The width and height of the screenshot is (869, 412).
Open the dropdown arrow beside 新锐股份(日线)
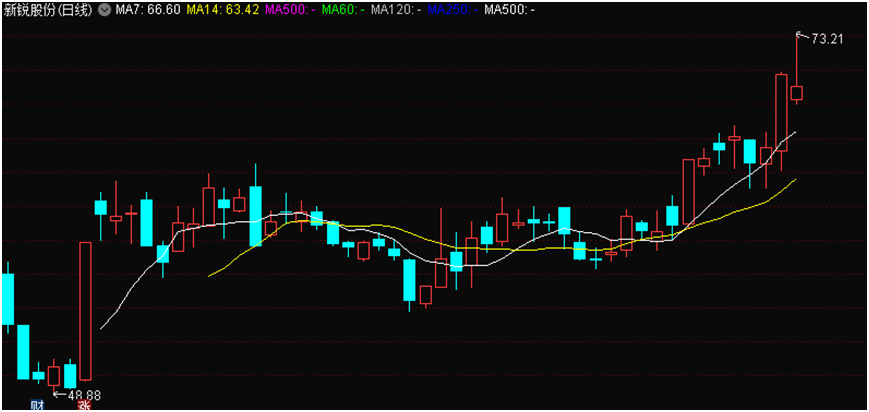click(x=104, y=10)
